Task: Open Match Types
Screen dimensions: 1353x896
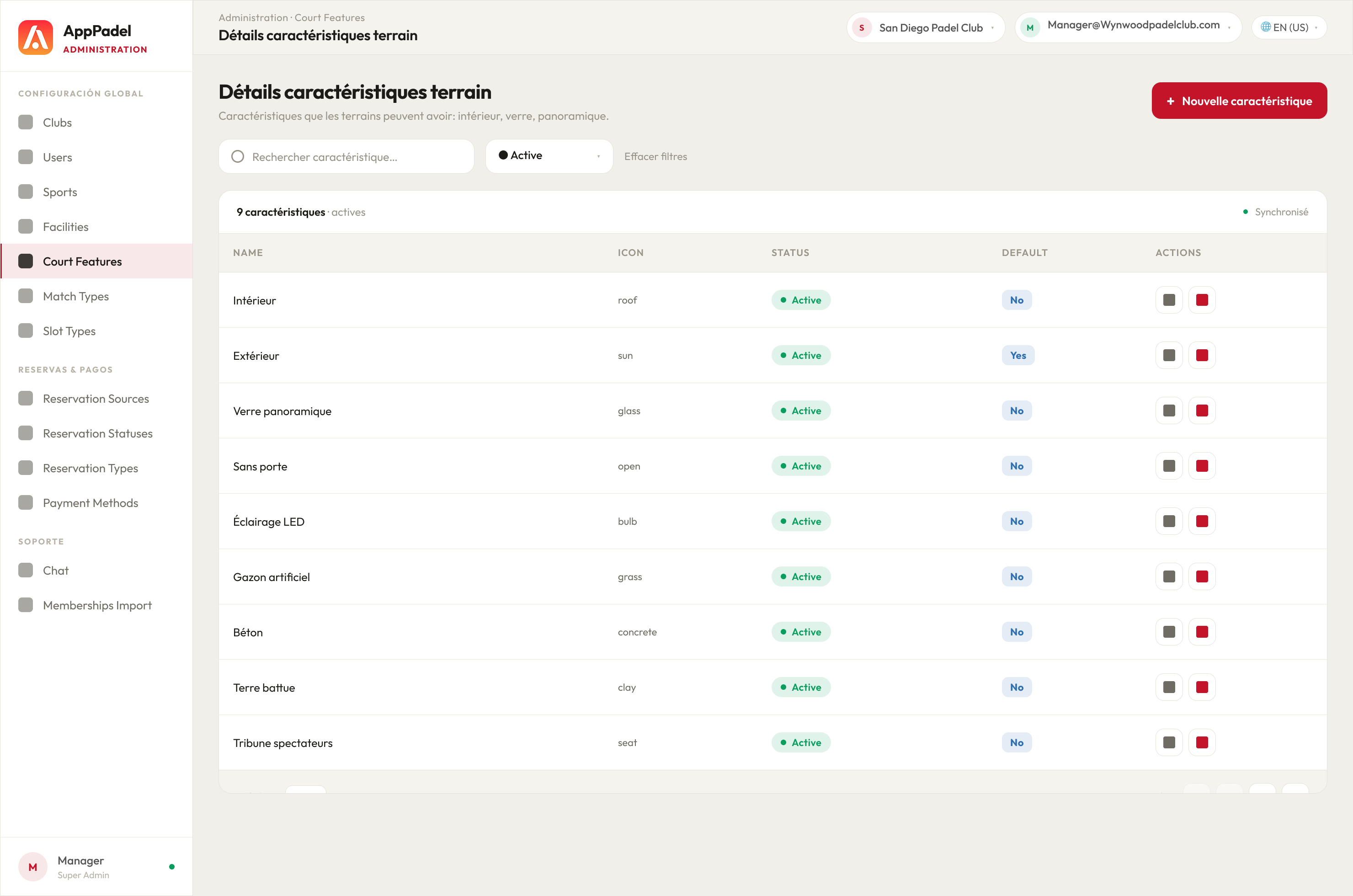Action: (96, 296)
